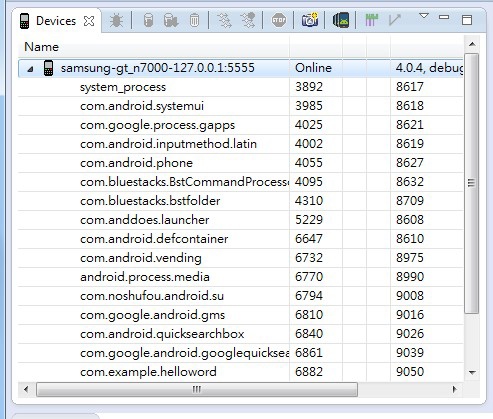This screenshot has width=493, height=419.
Task: Click the Name column header
Action: pos(154,47)
